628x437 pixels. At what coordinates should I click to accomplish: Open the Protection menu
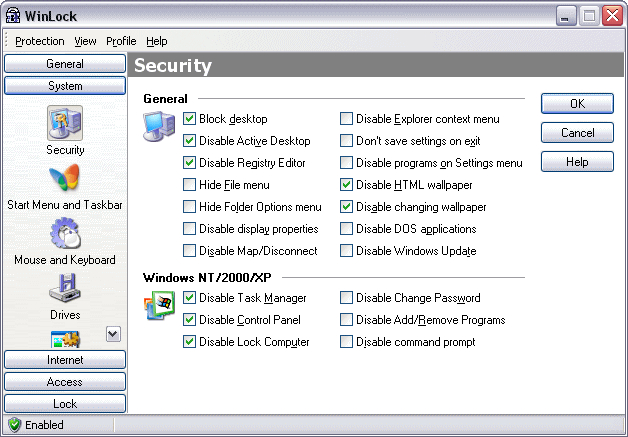[39, 41]
